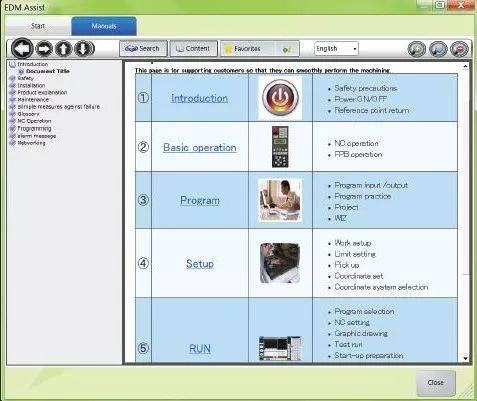Image resolution: width=477 pixels, height=401 pixels.
Task: Click the Close button at bottom
Action: 436,382
